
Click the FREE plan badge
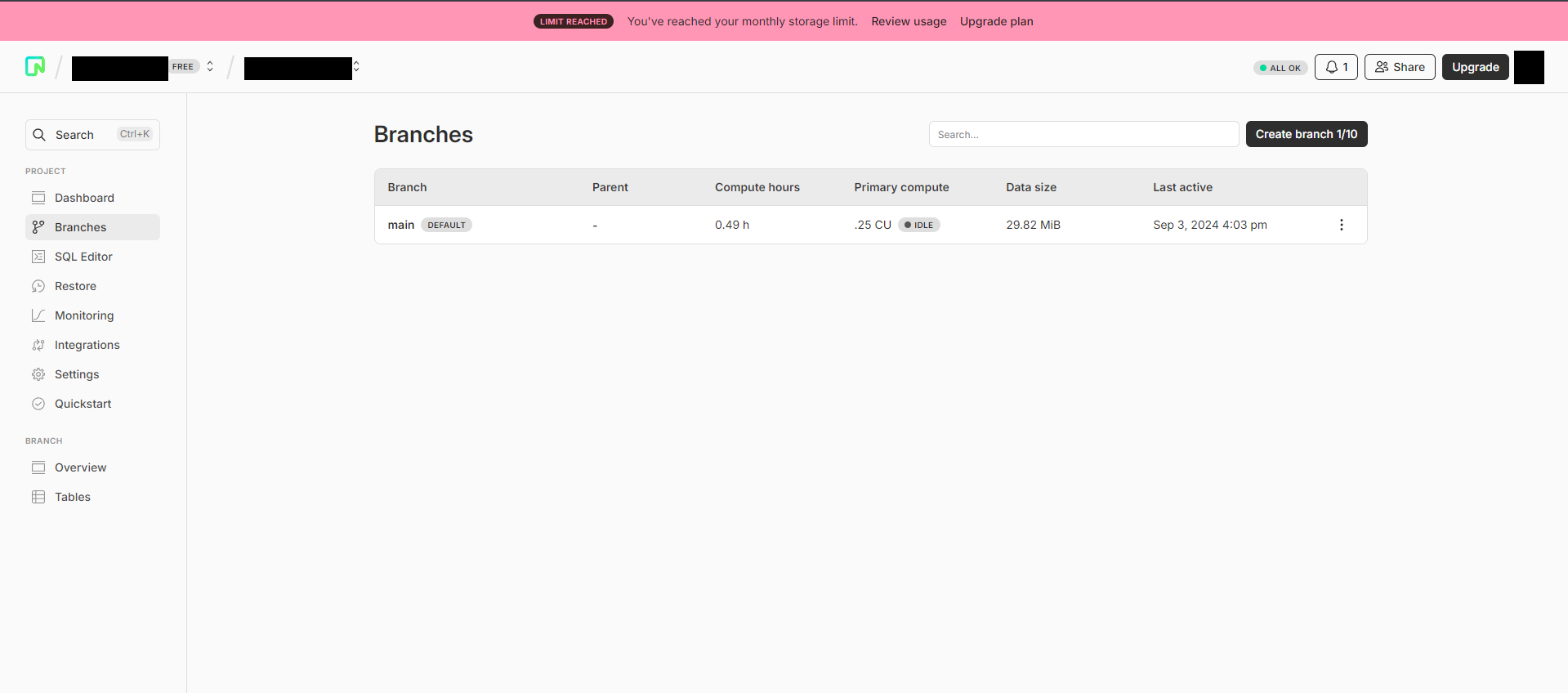(184, 67)
